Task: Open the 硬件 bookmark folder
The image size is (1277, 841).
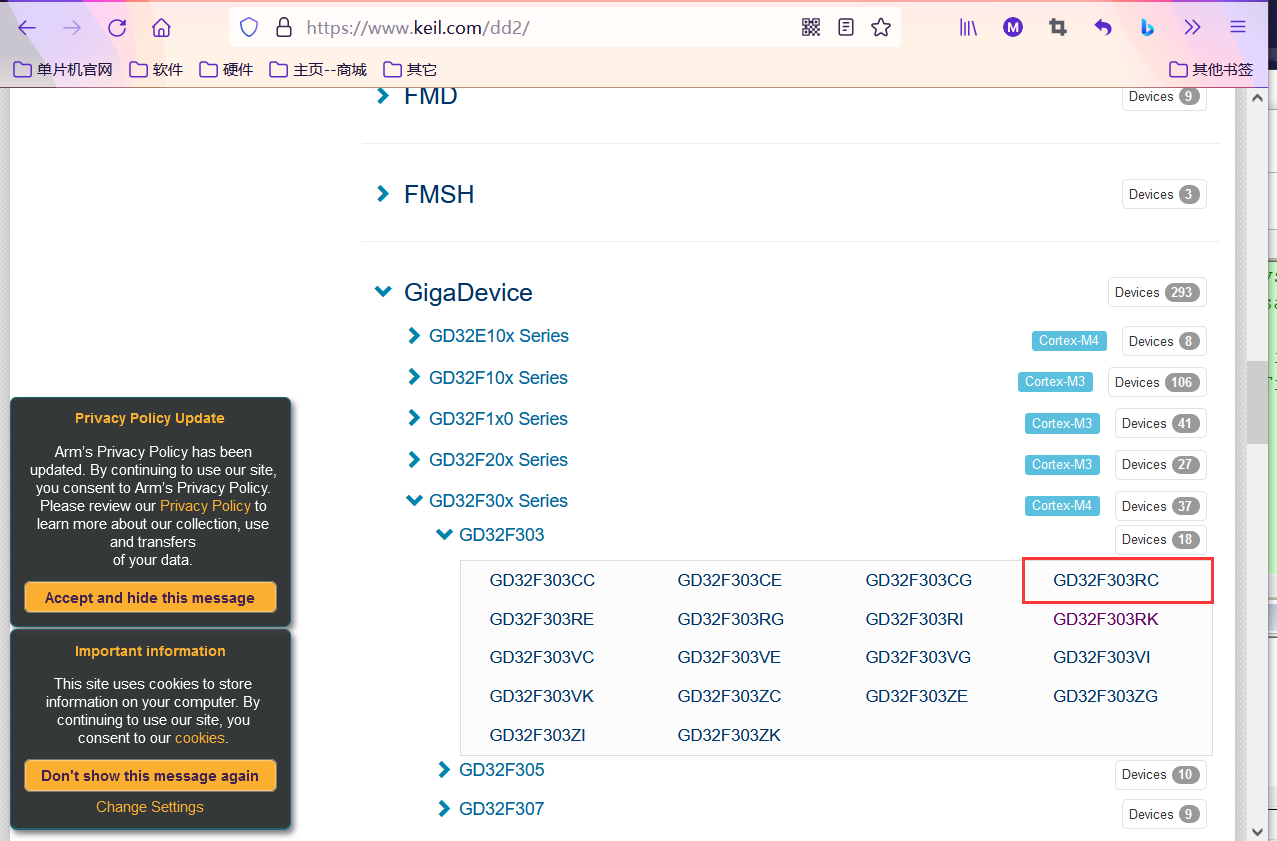Action: (x=227, y=69)
